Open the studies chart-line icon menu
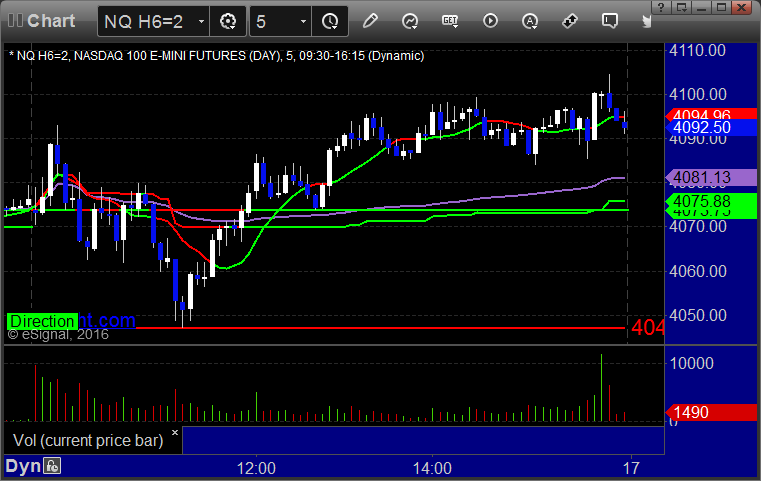The height and width of the screenshot is (481, 761). pos(410,21)
